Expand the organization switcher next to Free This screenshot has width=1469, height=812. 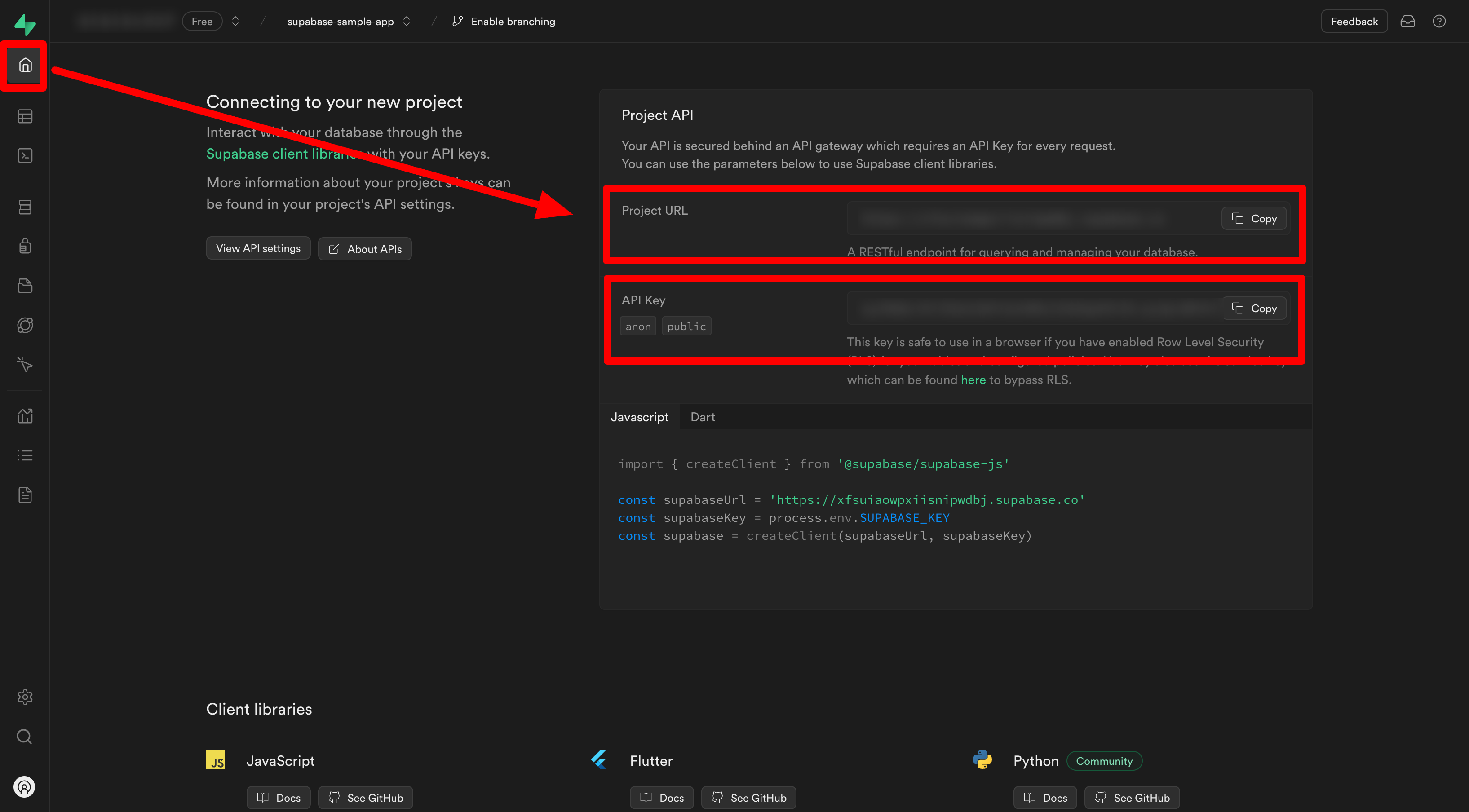[235, 22]
